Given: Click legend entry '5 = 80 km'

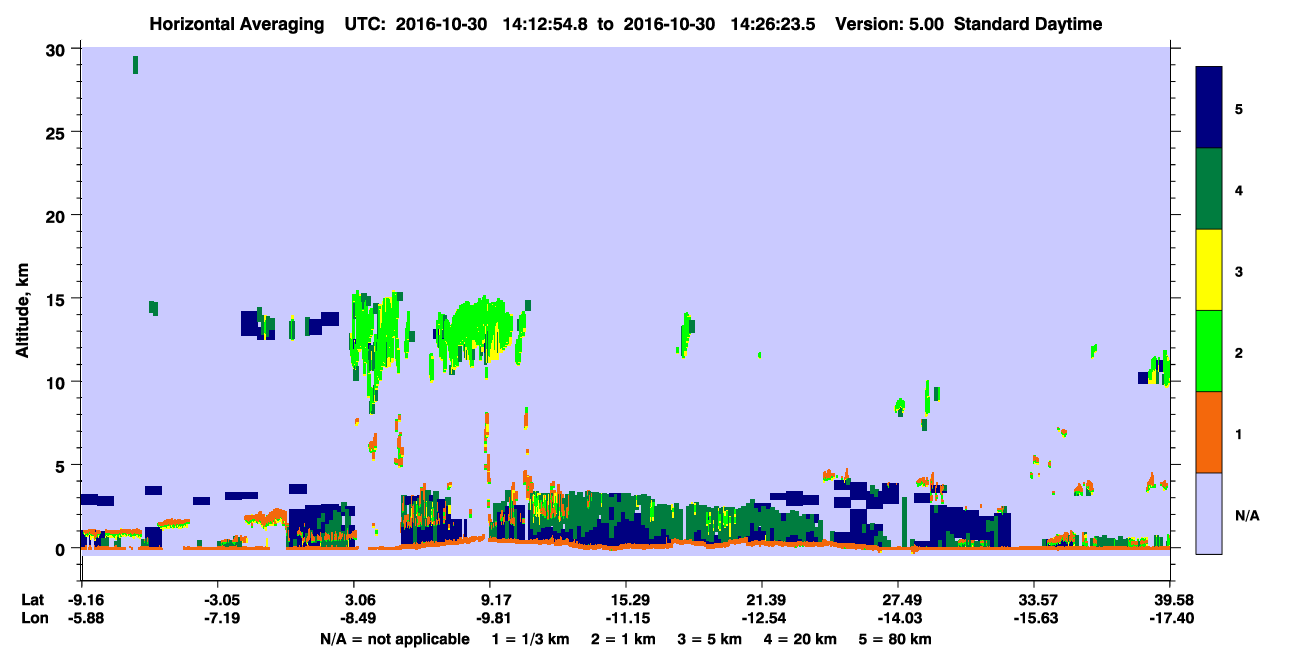Looking at the screenshot, I should tap(895, 639).
